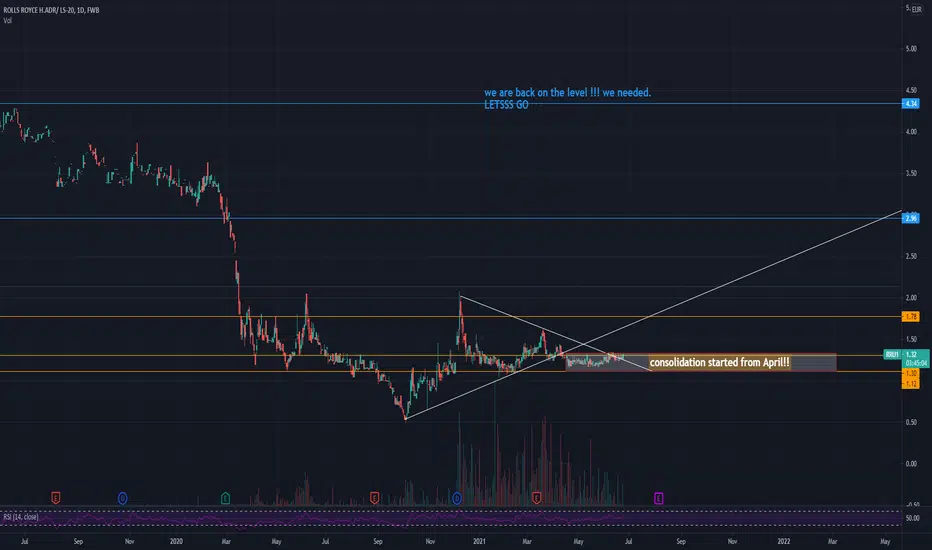
Task: Click the blue 4.34 price label
Action: pyautogui.click(x=911, y=103)
